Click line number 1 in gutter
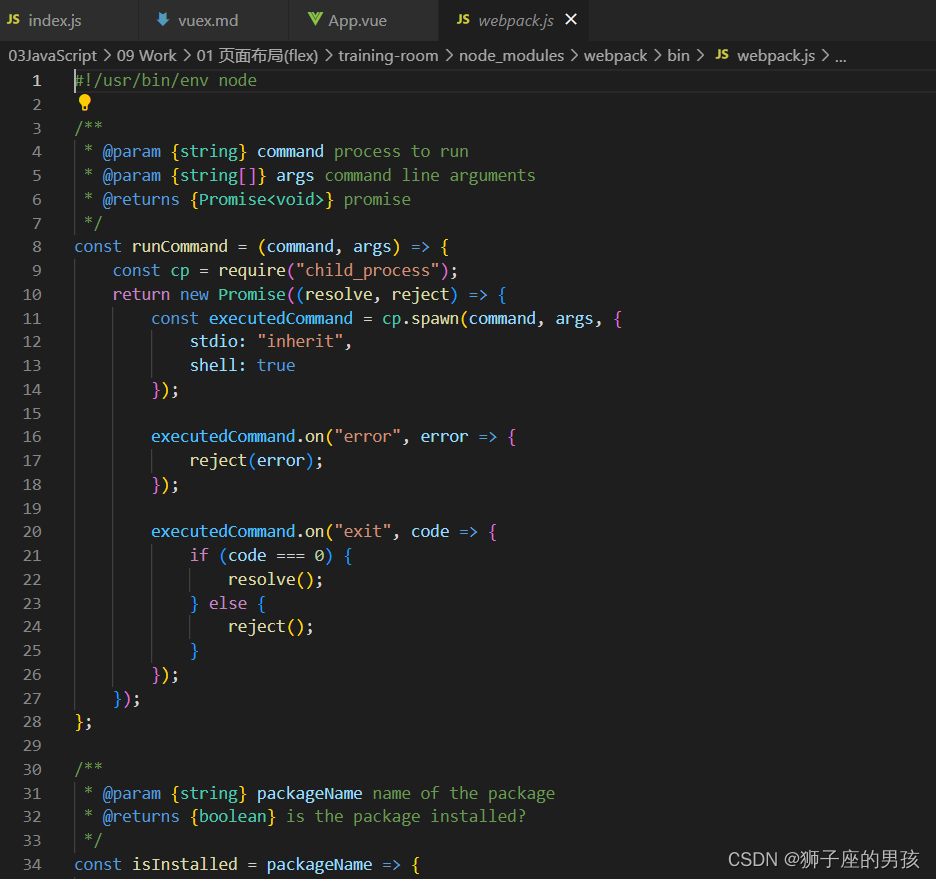 coord(36,81)
